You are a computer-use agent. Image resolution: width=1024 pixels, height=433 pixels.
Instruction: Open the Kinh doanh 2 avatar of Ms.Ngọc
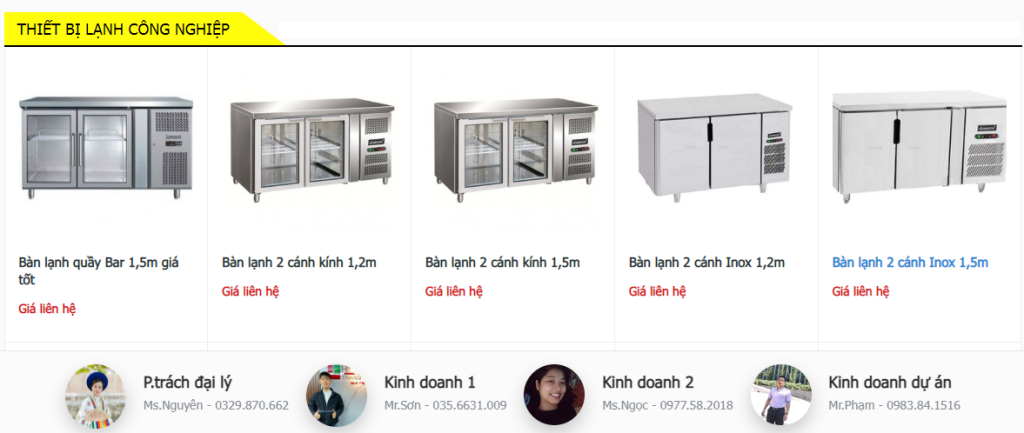pos(554,395)
